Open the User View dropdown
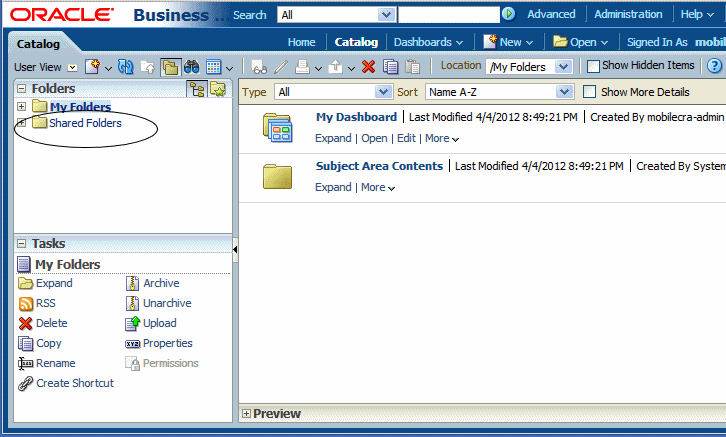The height and width of the screenshot is (437, 726). pyautogui.click(x=73, y=68)
